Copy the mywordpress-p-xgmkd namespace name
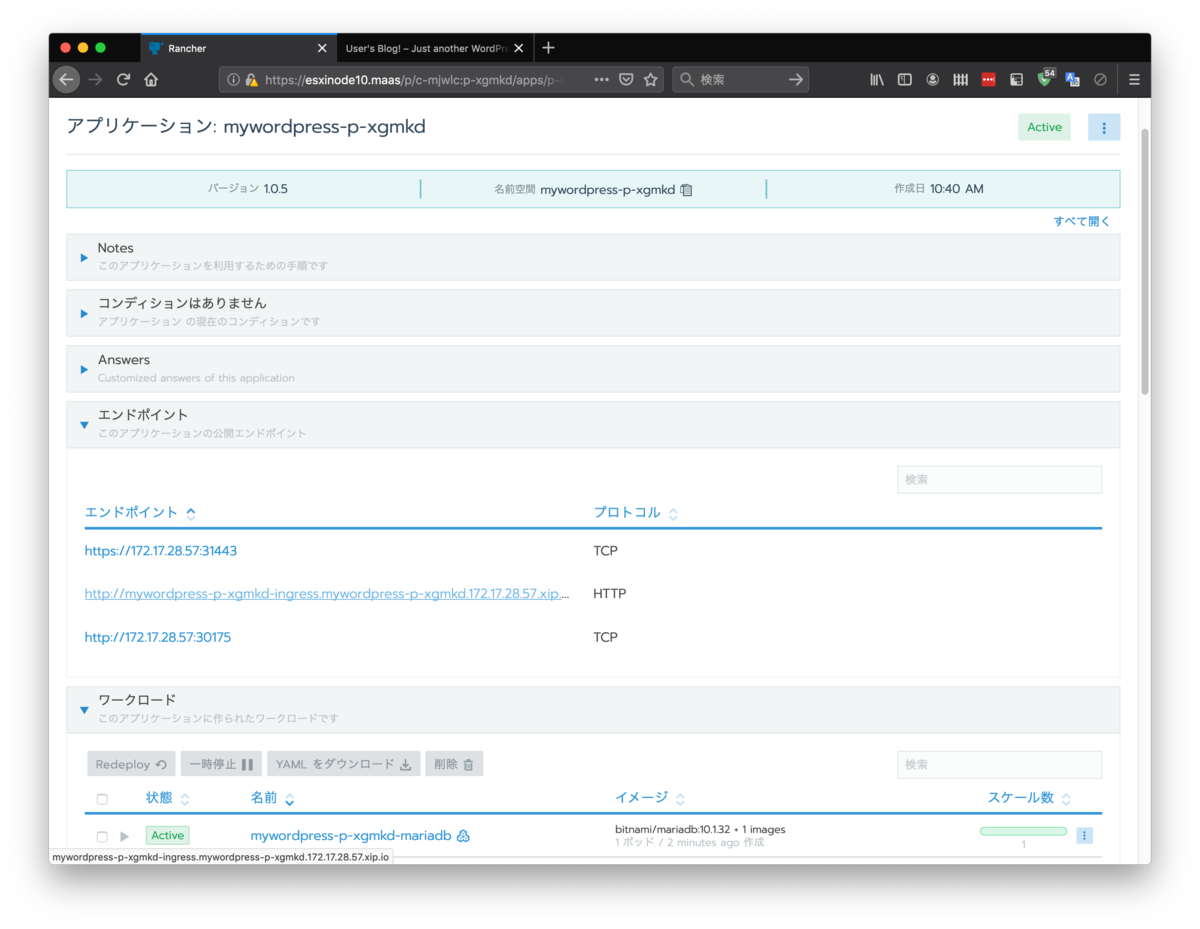This screenshot has height=929, width=1200. [x=686, y=189]
